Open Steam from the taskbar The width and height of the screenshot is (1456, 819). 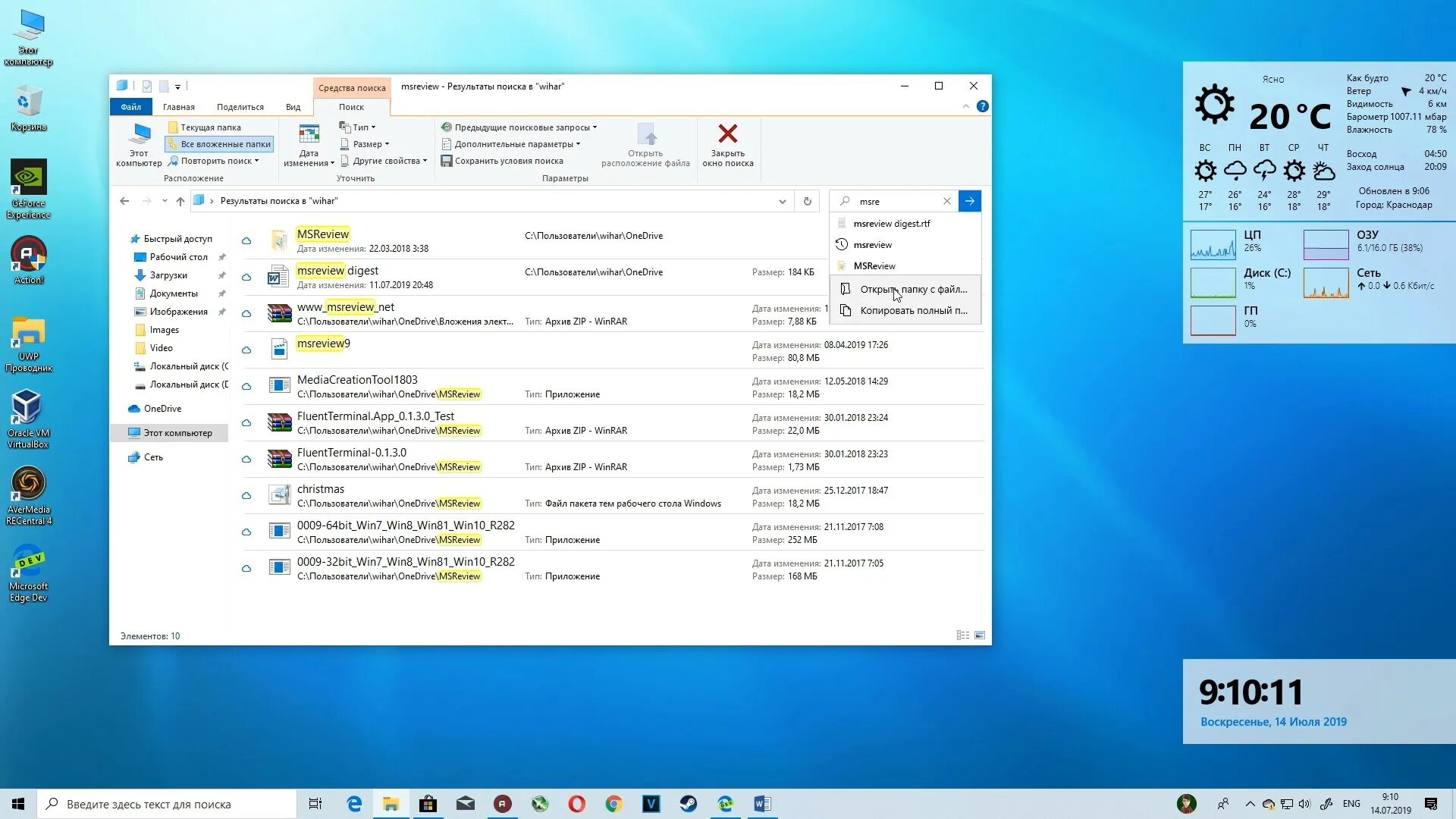688,804
